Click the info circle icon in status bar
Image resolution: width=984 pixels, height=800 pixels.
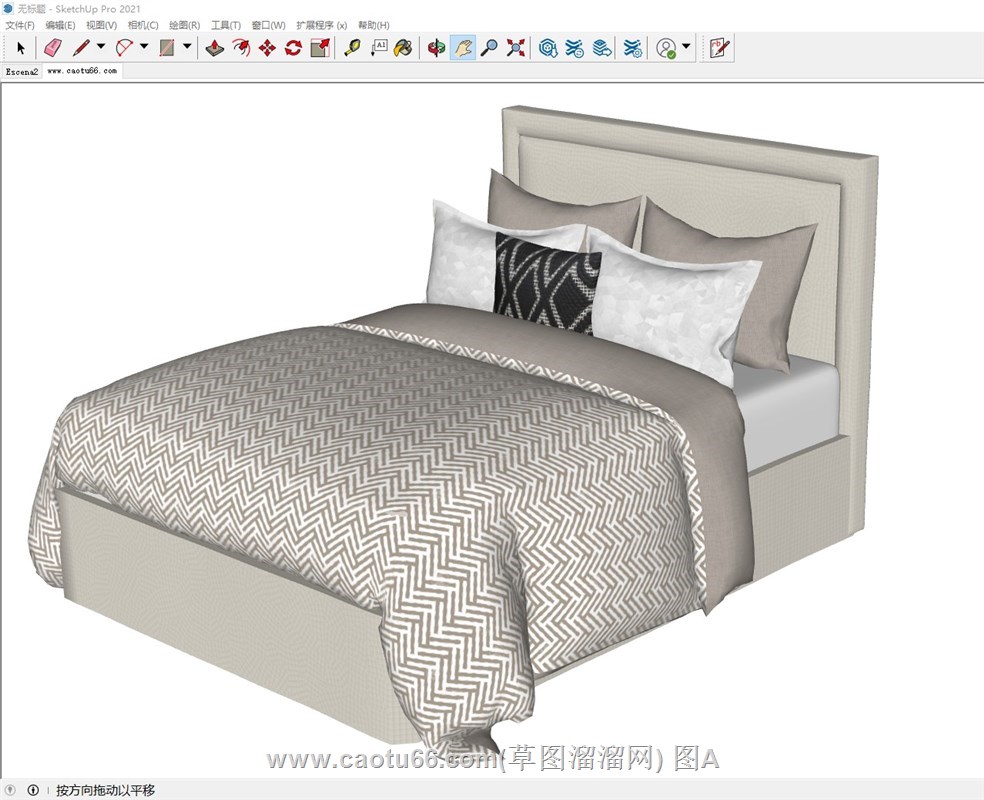pyautogui.click(x=33, y=790)
